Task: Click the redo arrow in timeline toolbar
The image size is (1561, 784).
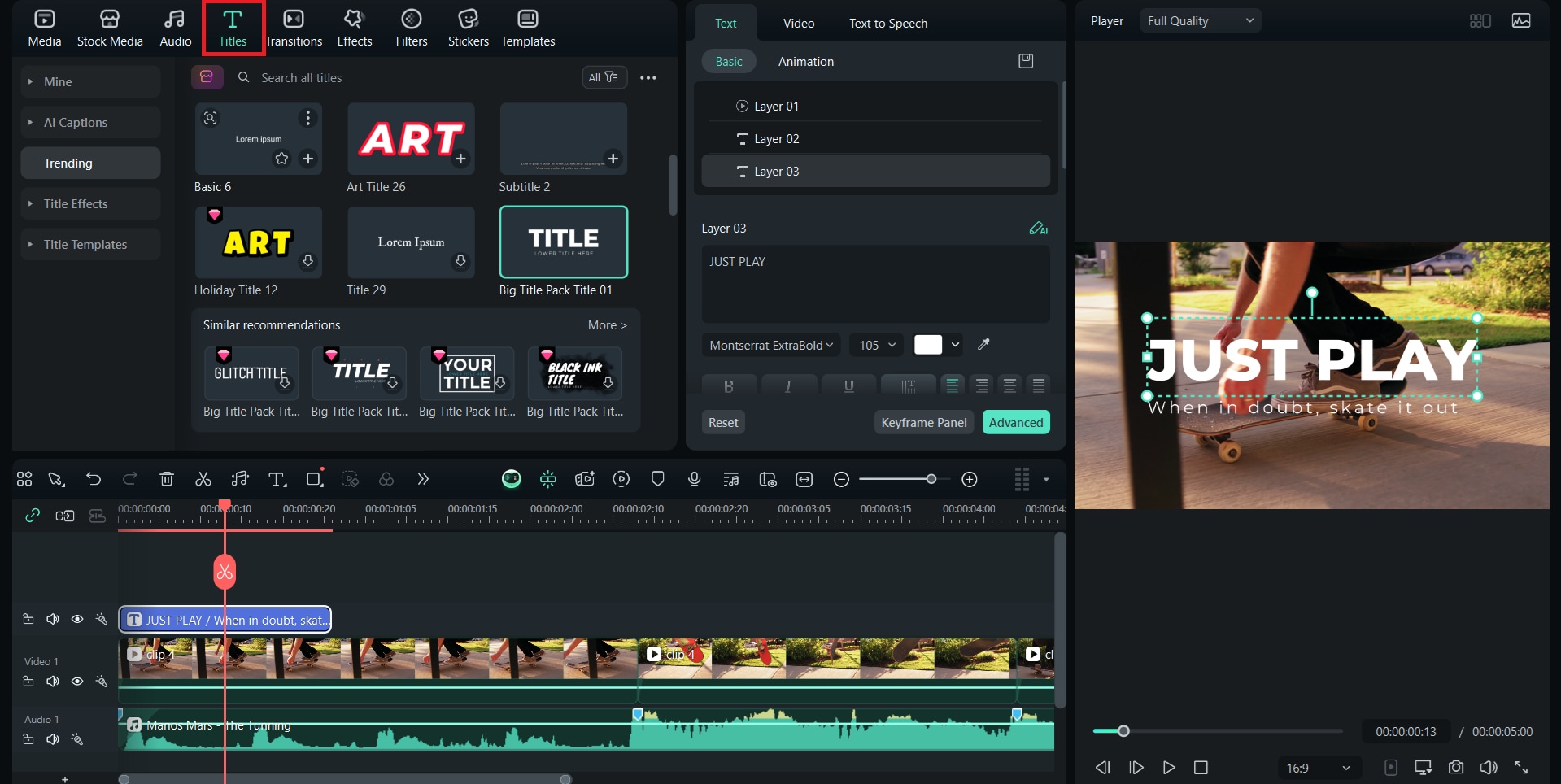Action: 130,479
